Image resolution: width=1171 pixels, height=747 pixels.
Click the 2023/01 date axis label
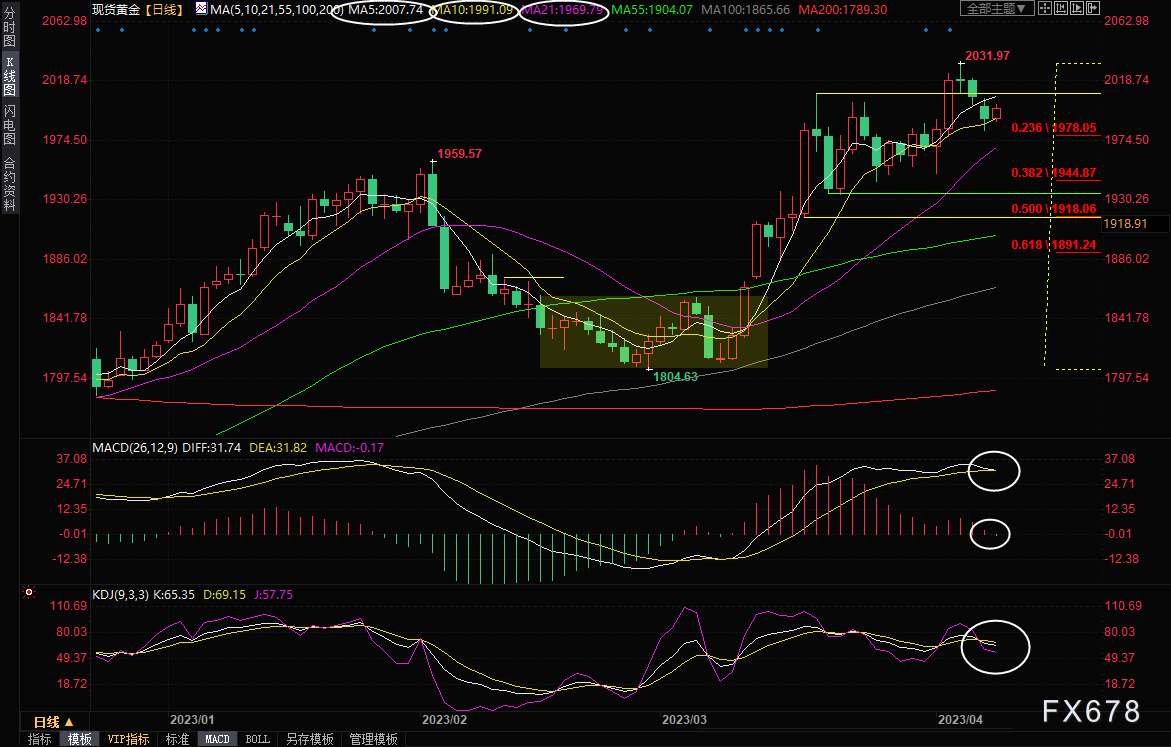[x=192, y=719]
